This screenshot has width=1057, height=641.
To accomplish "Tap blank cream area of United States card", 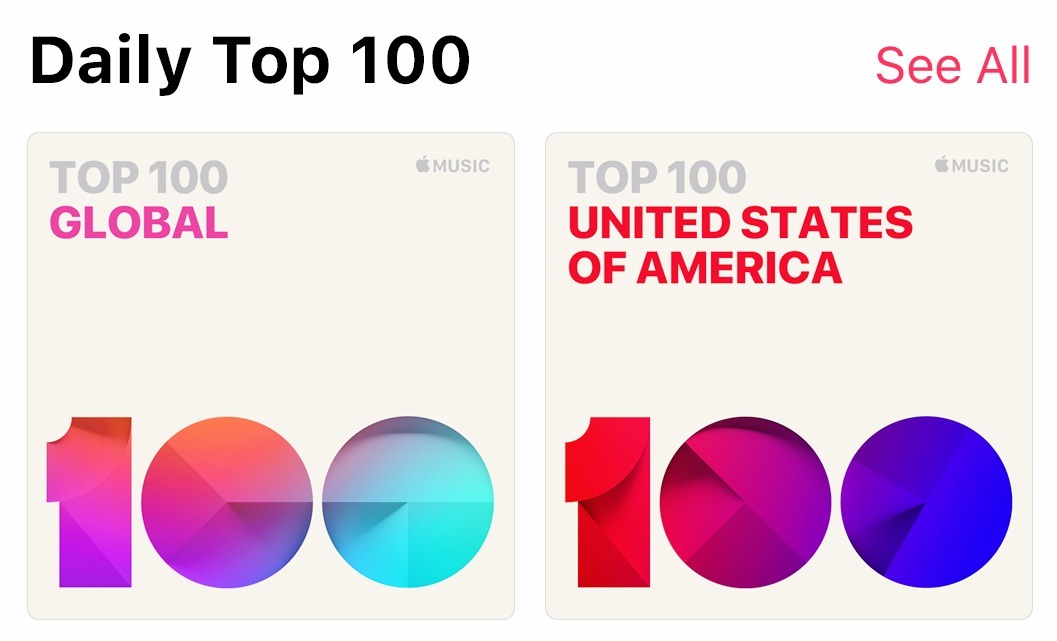I will [789, 350].
